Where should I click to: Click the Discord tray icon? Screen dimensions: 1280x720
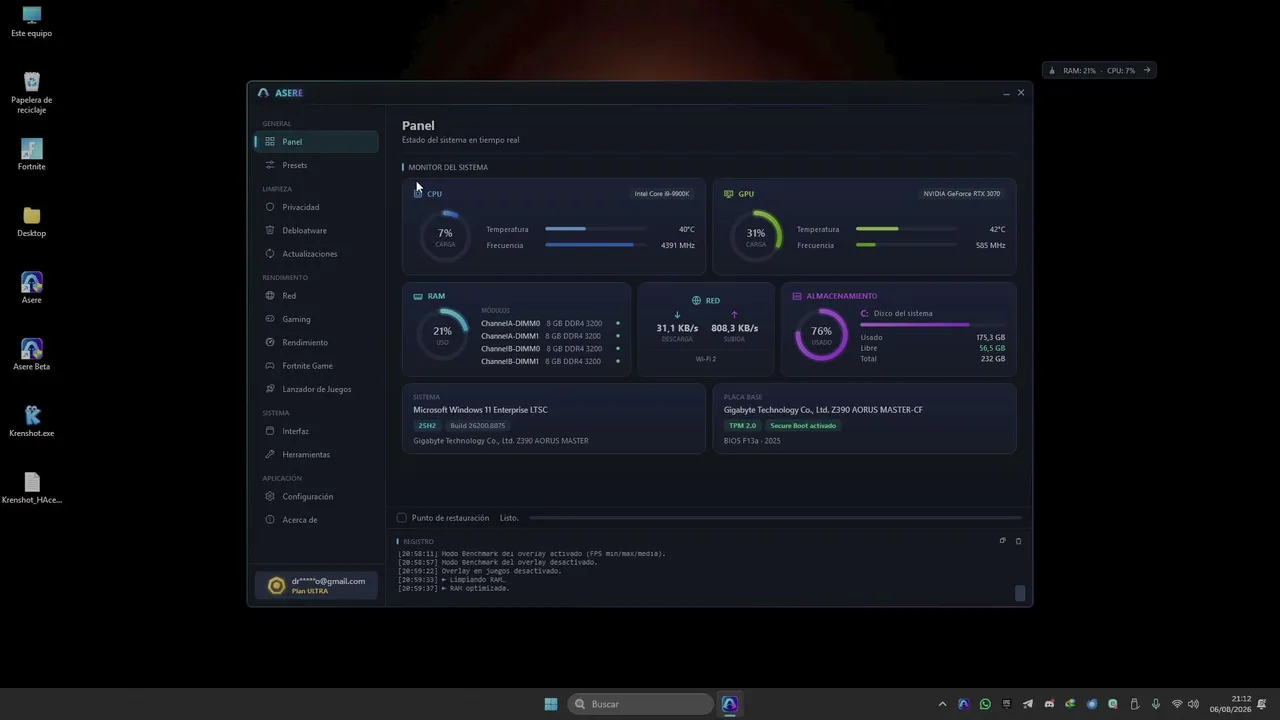[x=1049, y=704]
